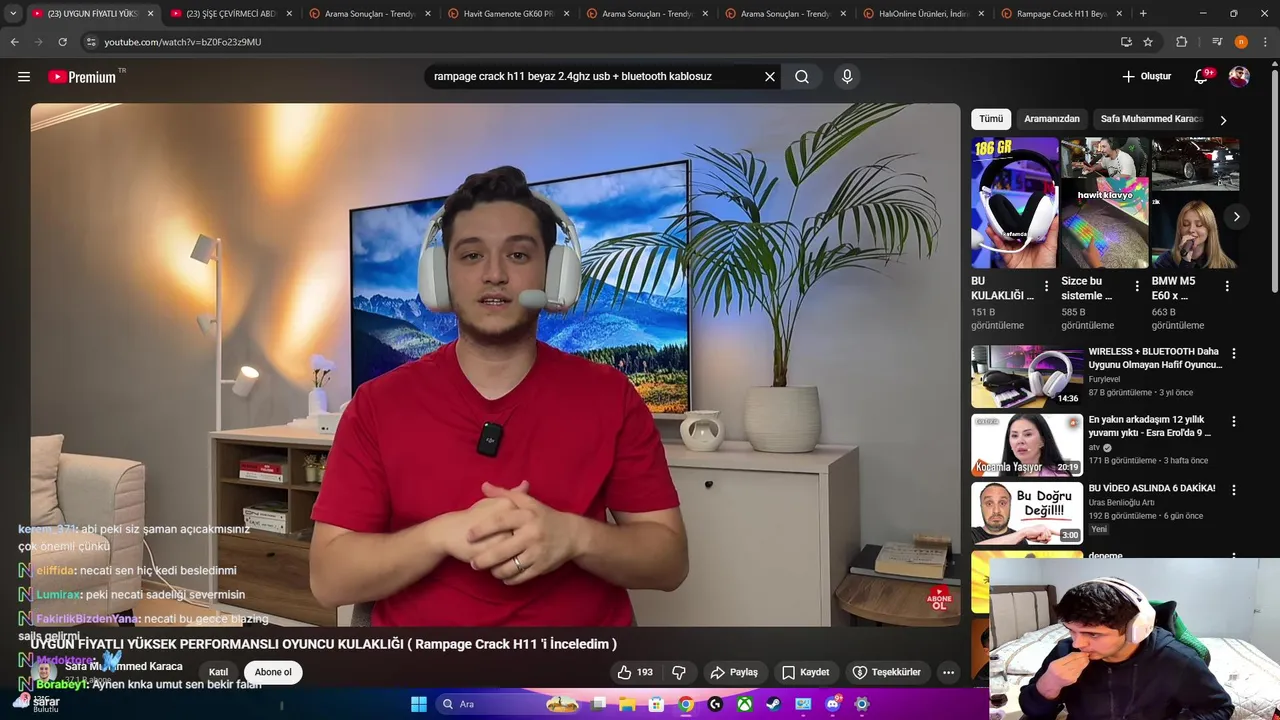Click the ABONE OL watermark on video
1280x720 pixels.
[938, 599]
